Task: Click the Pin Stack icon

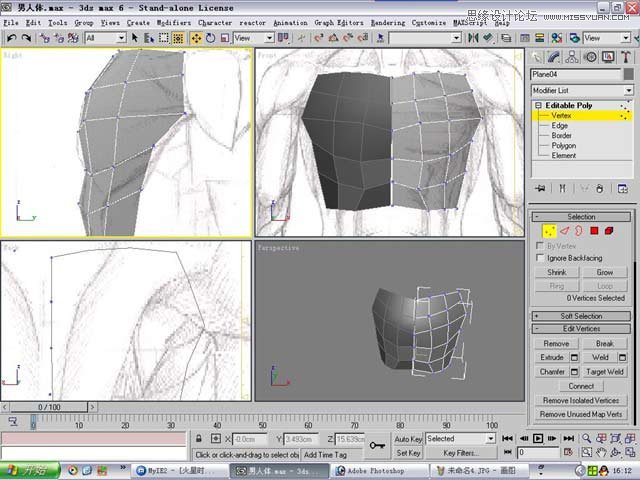Action: pos(541,189)
